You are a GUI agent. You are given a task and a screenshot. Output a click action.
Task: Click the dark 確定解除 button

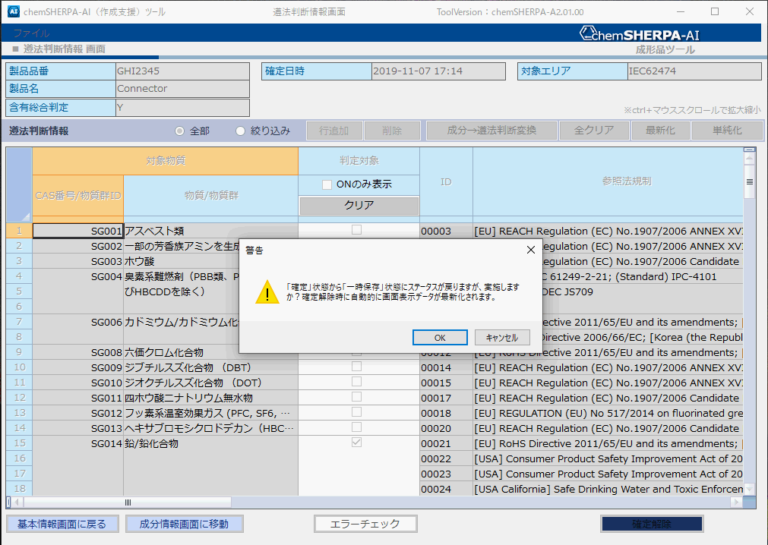(x=651, y=524)
